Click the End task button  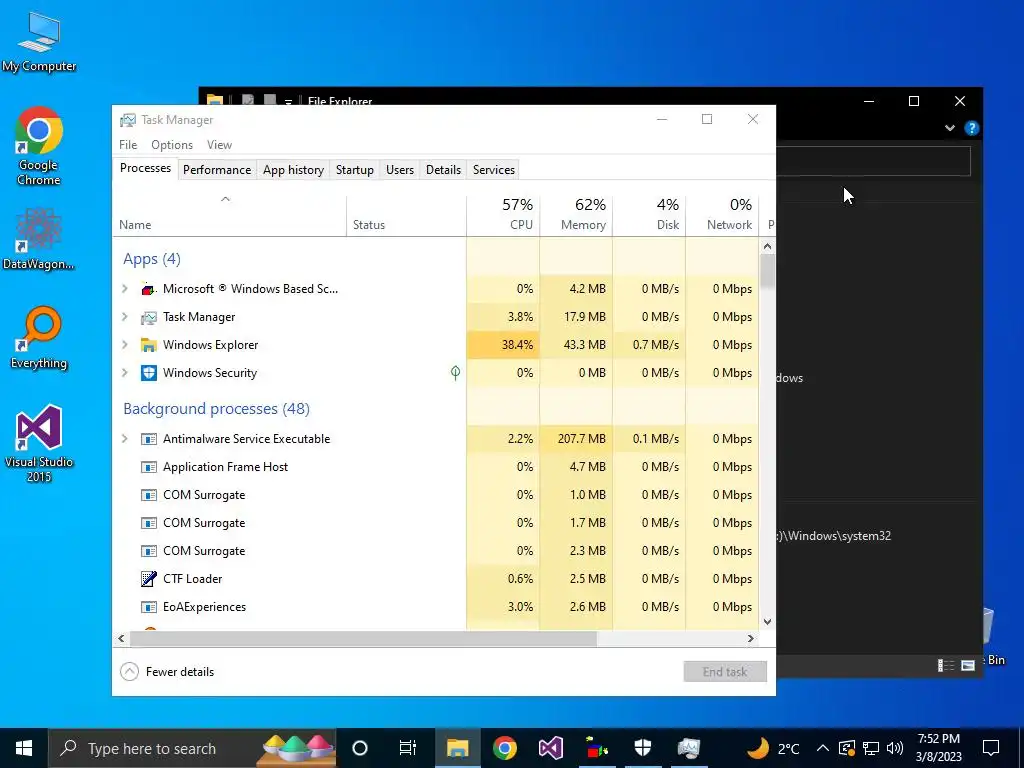[x=725, y=672]
